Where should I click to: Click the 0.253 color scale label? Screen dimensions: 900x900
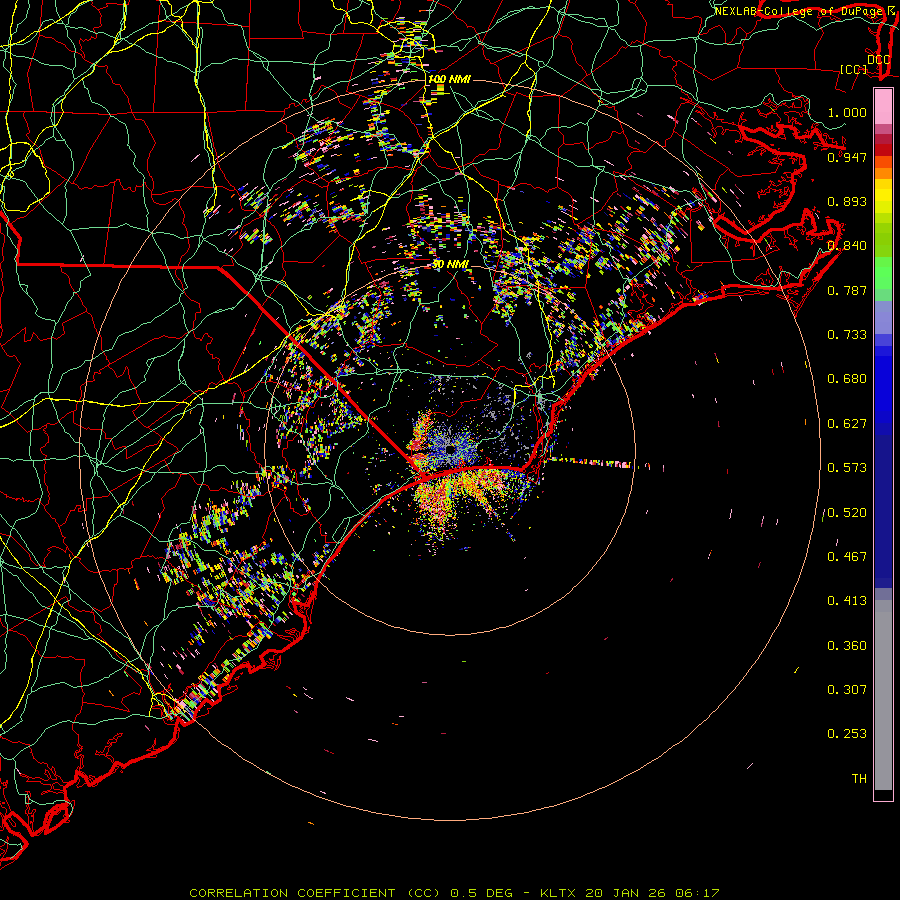(847, 734)
